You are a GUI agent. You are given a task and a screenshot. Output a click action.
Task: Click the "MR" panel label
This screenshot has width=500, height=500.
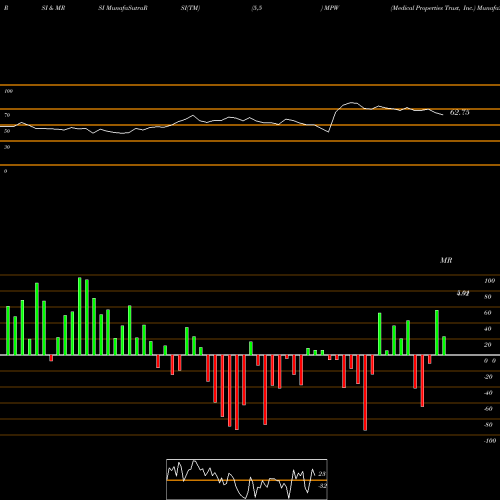pyautogui.click(x=446, y=260)
